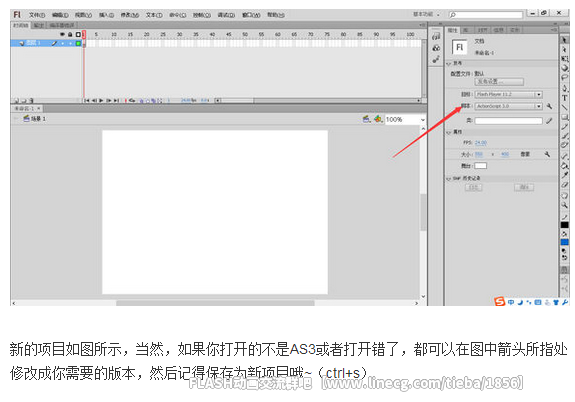Select the Eraser tool

click(564, 184)
